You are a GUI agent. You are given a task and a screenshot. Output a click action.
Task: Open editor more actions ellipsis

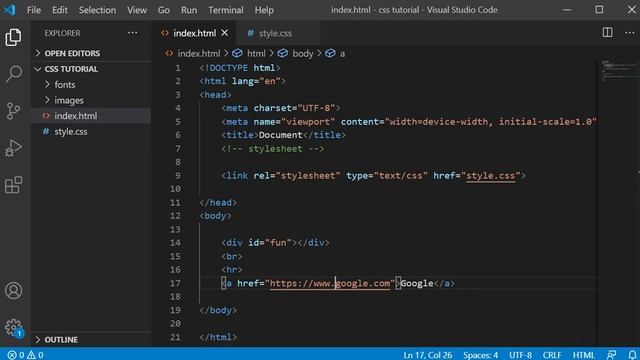pos(630,33)
